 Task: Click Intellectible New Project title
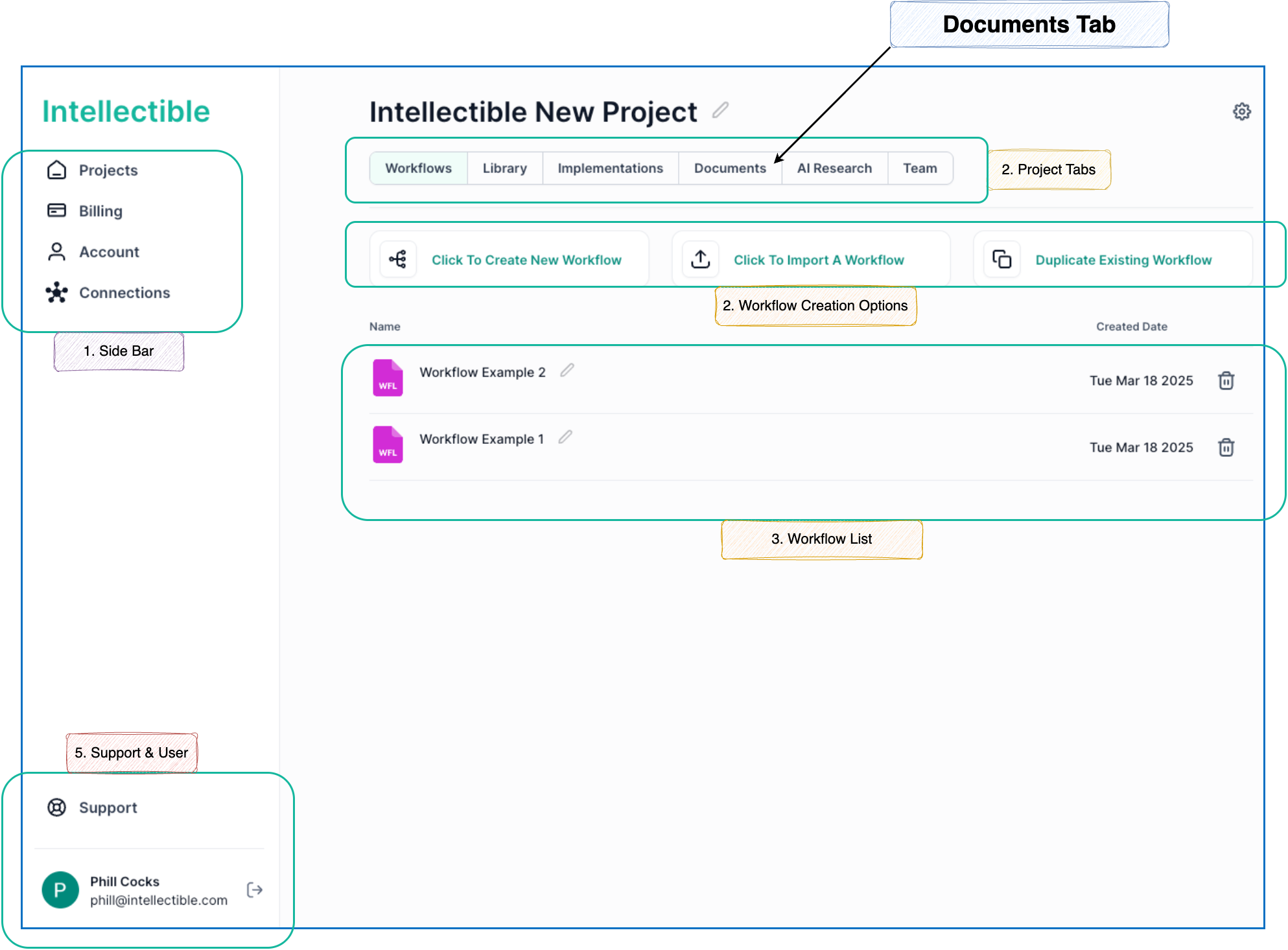point(533,111)
